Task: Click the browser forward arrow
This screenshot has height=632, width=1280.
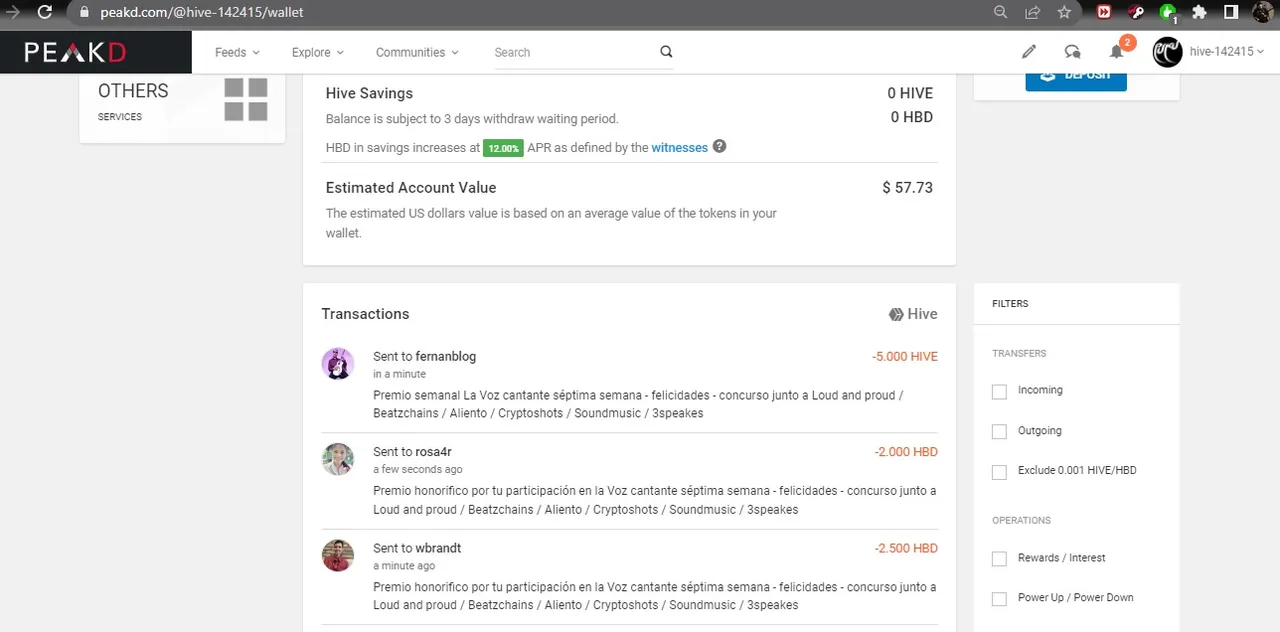Action: [12, 12]
